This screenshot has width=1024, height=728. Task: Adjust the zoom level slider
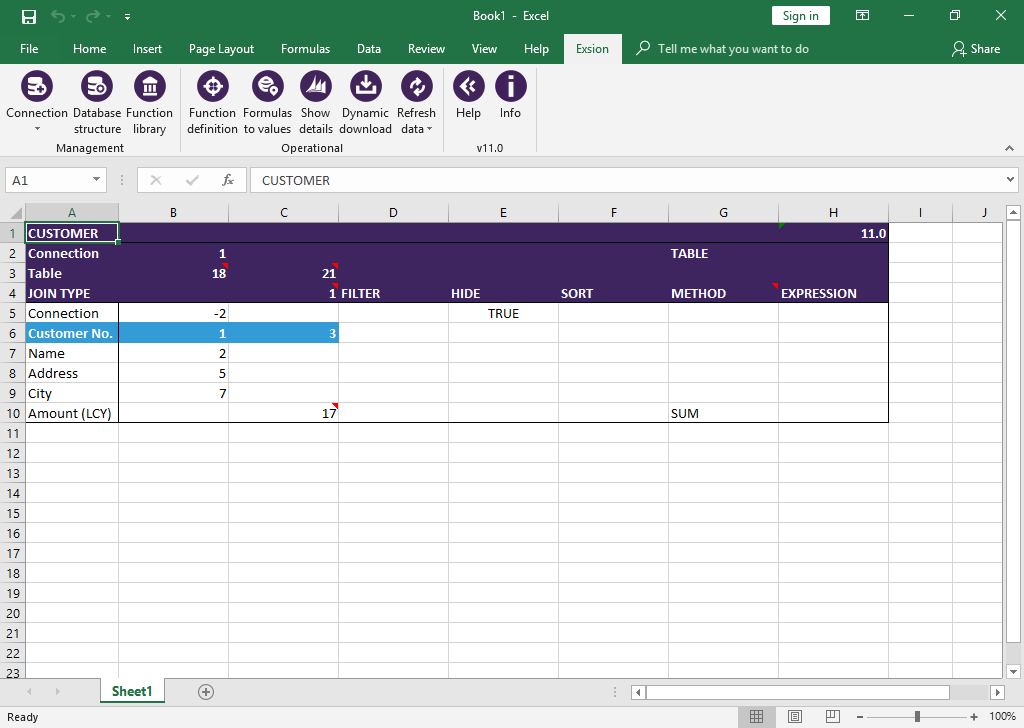(918, 717)
